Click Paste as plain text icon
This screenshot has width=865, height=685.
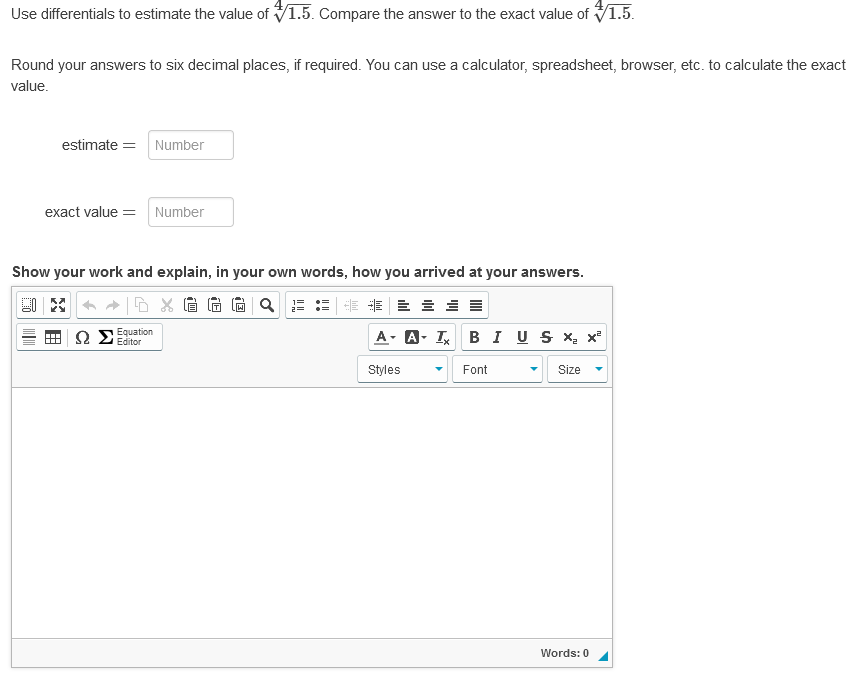click(x=215, y=305)
